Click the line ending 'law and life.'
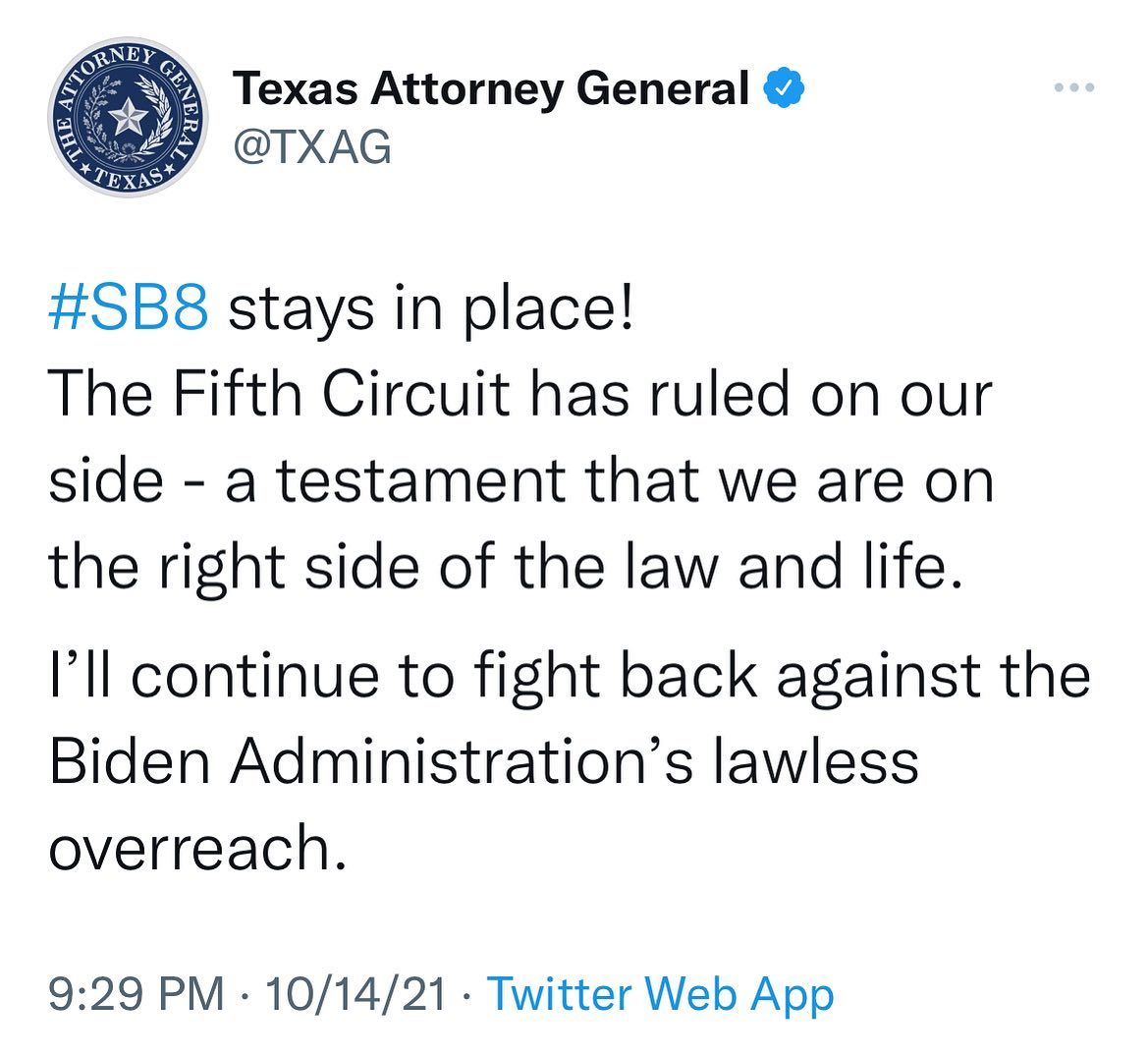The image size is (1148, 1055). [501, 567]
